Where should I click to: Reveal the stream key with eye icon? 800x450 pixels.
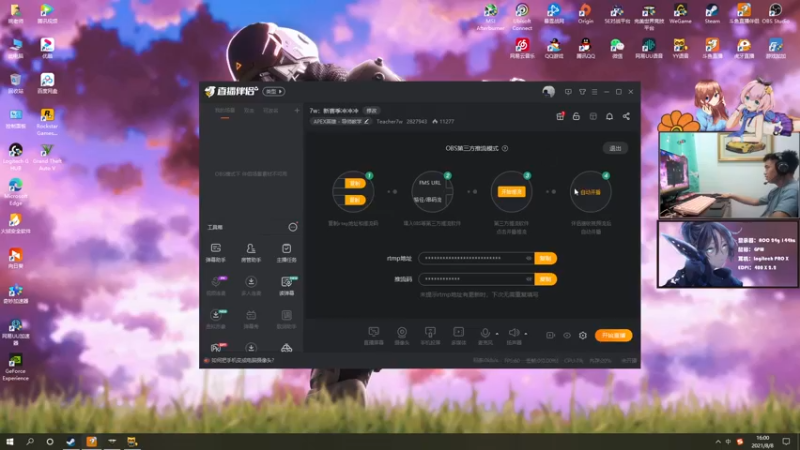click(529, 279)
